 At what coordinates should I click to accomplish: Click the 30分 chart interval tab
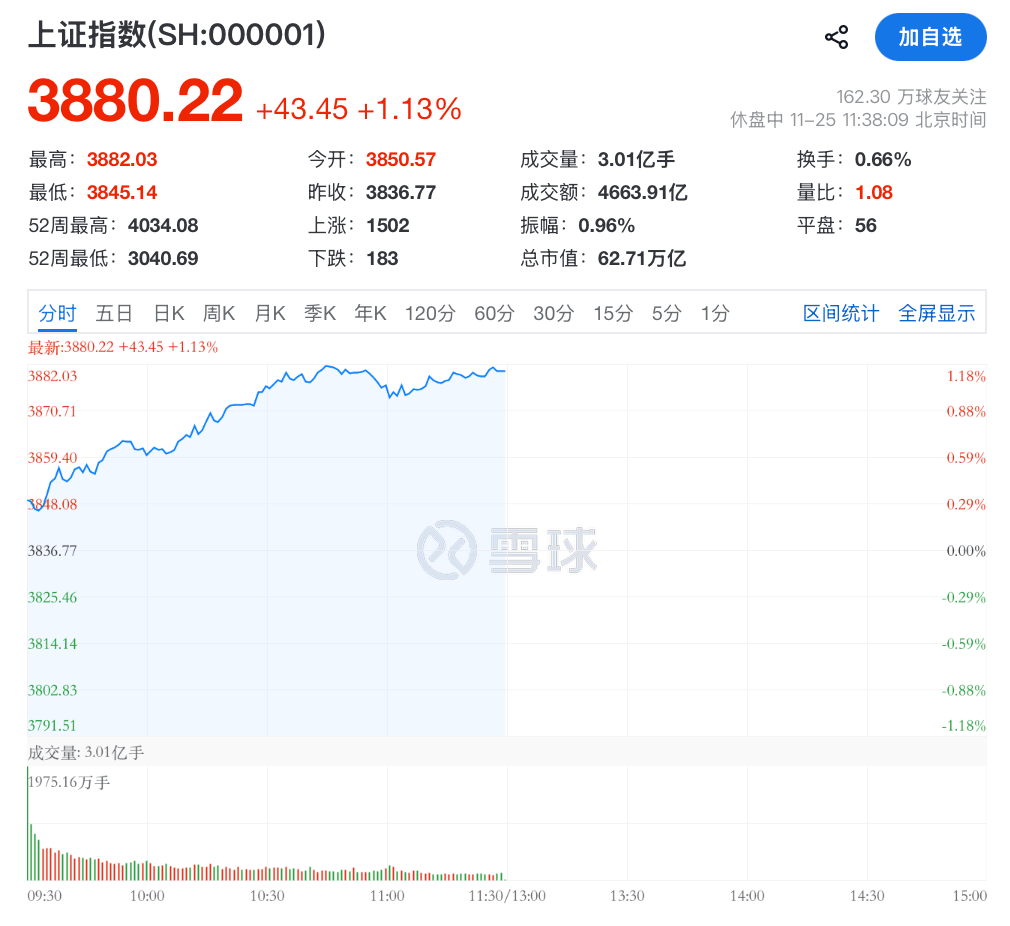[x=551, y=313]
